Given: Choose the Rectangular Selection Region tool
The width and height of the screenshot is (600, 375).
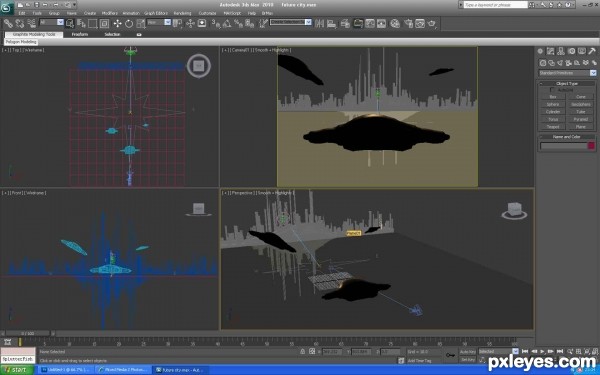Looking at the screenshot, I should coord(93,24).
